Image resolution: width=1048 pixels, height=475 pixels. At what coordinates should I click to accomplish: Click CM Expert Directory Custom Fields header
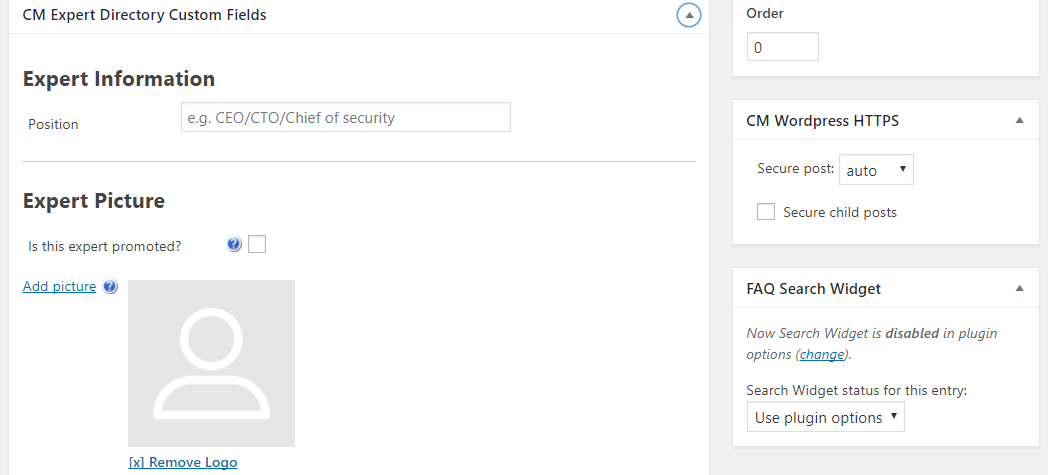tap(144, 15)
